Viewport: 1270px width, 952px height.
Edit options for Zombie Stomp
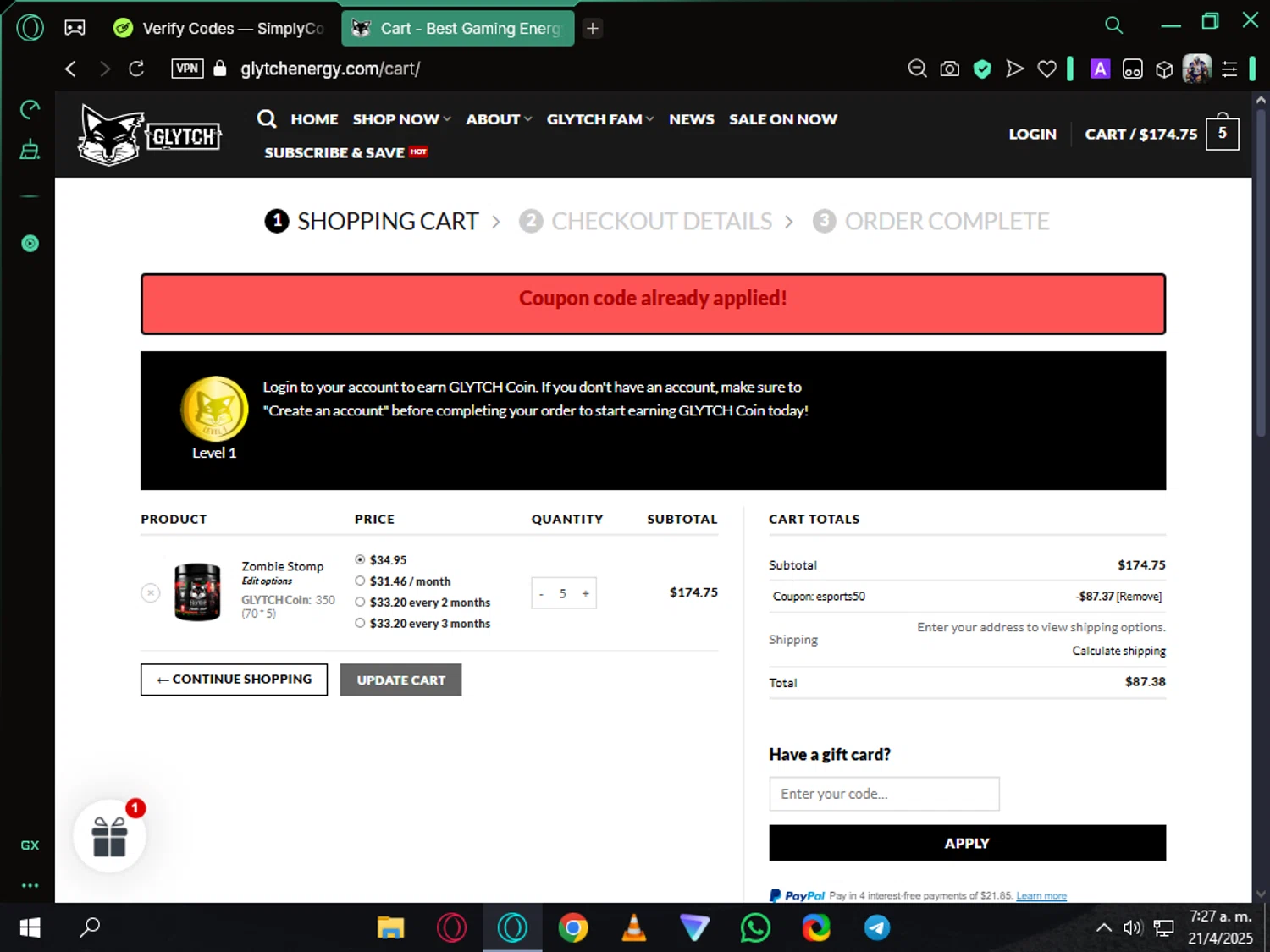point(267,581)
